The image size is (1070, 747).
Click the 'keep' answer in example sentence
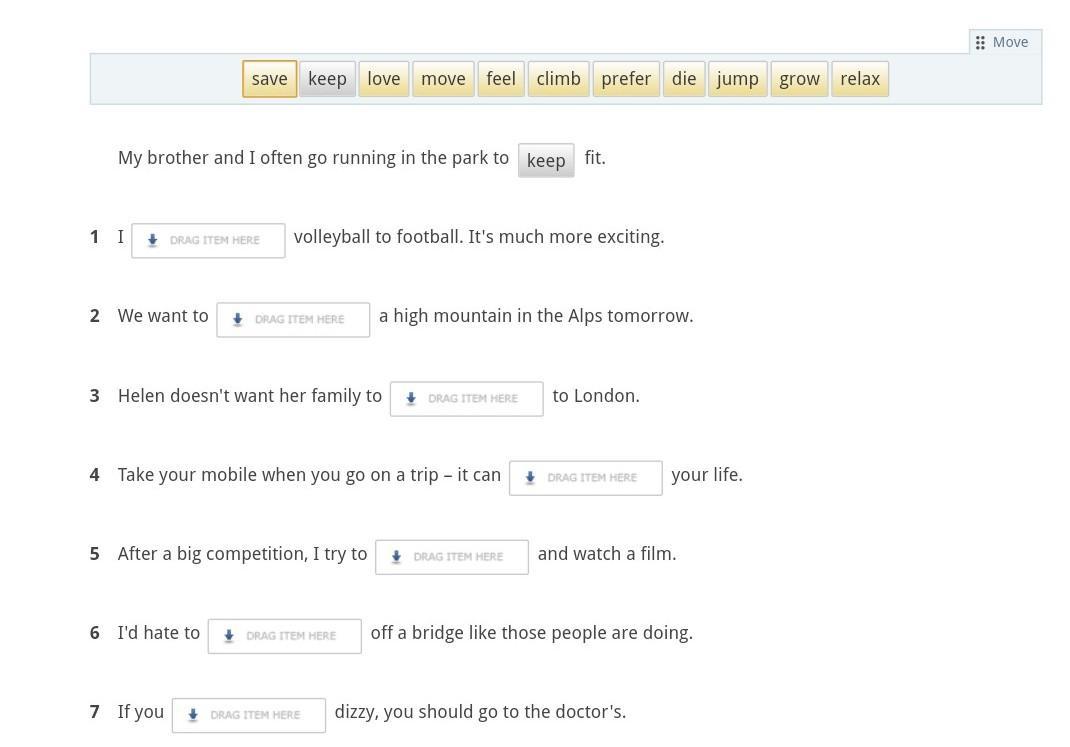tap(546, 160)
